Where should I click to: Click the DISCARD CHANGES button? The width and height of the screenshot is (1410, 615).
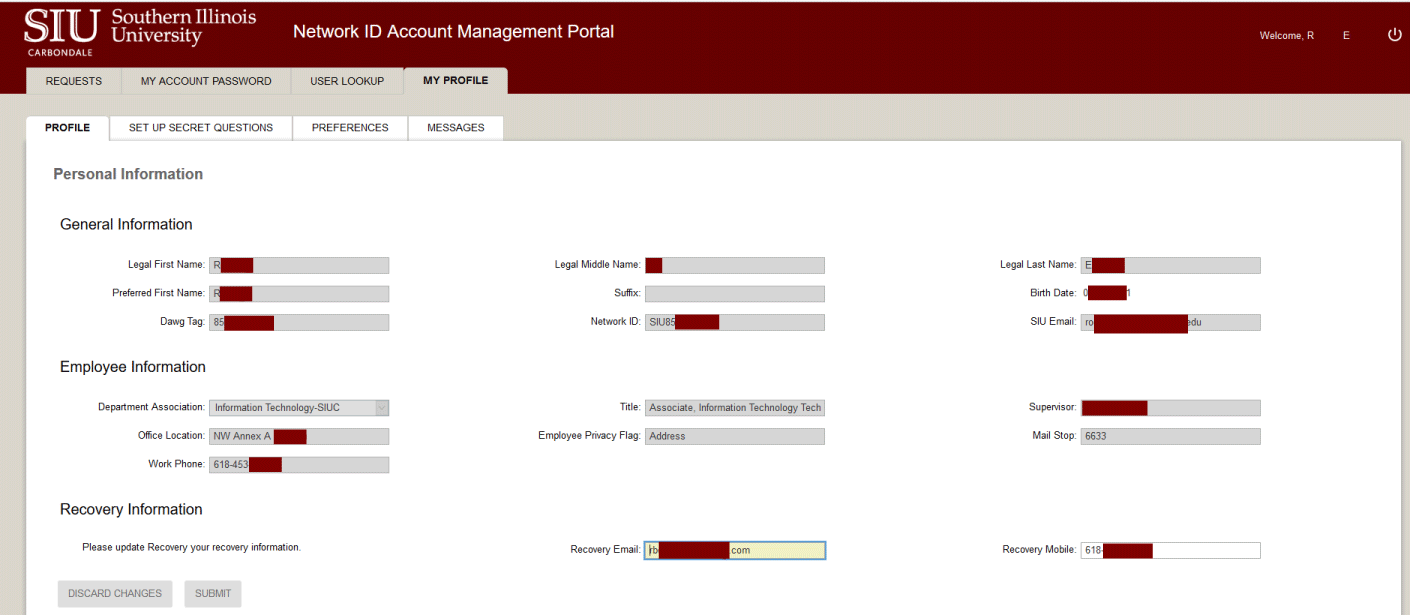click(114, 593)
